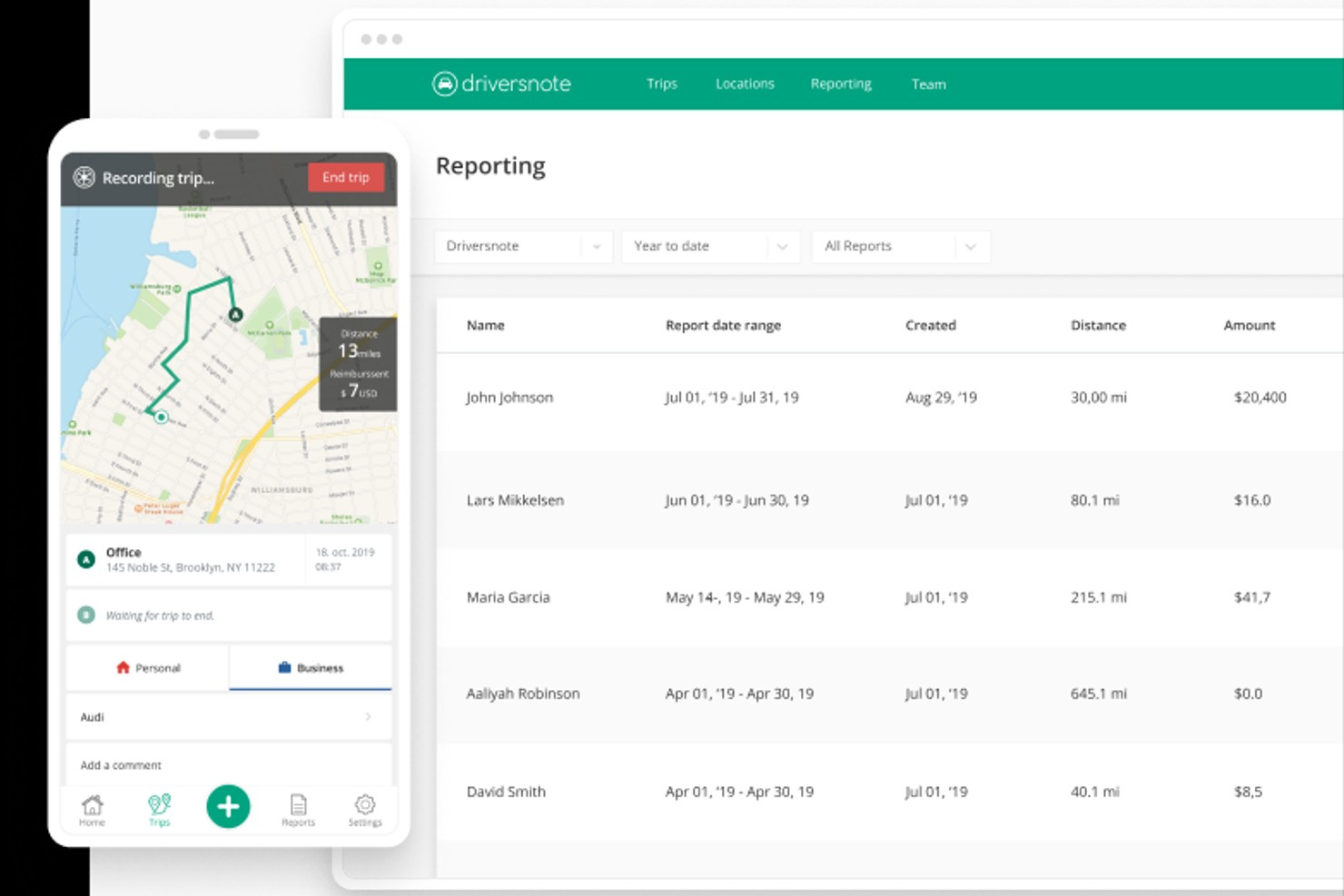
Task: Click the distance overlay on the map
Action: 357,362
